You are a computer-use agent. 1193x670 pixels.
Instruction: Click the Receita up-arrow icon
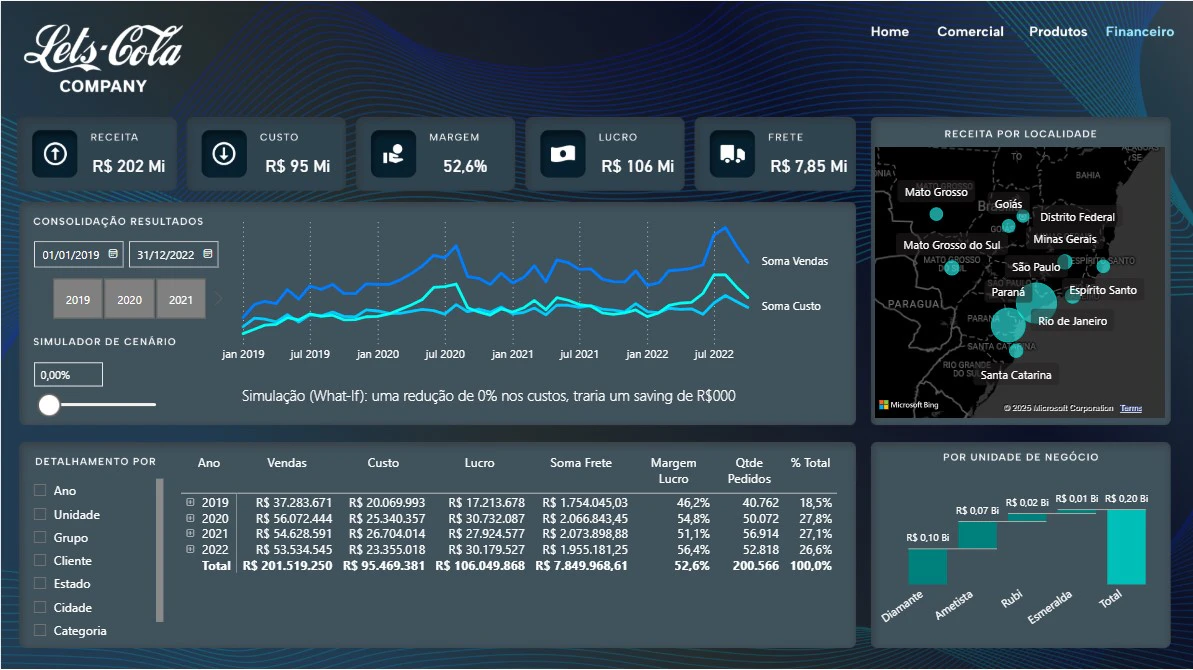(x=55, y=154)
